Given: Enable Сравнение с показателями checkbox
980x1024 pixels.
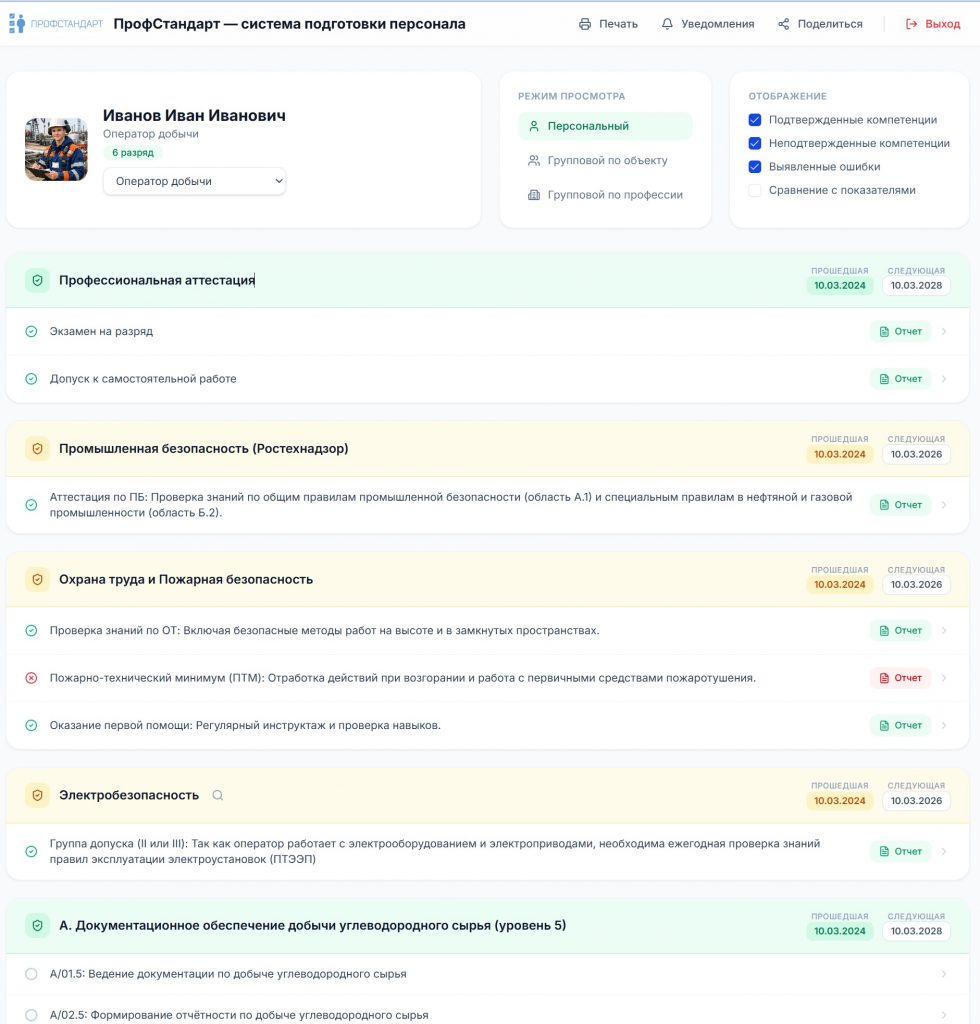Looking at the screenshot, I should click(x=755, y=190).
